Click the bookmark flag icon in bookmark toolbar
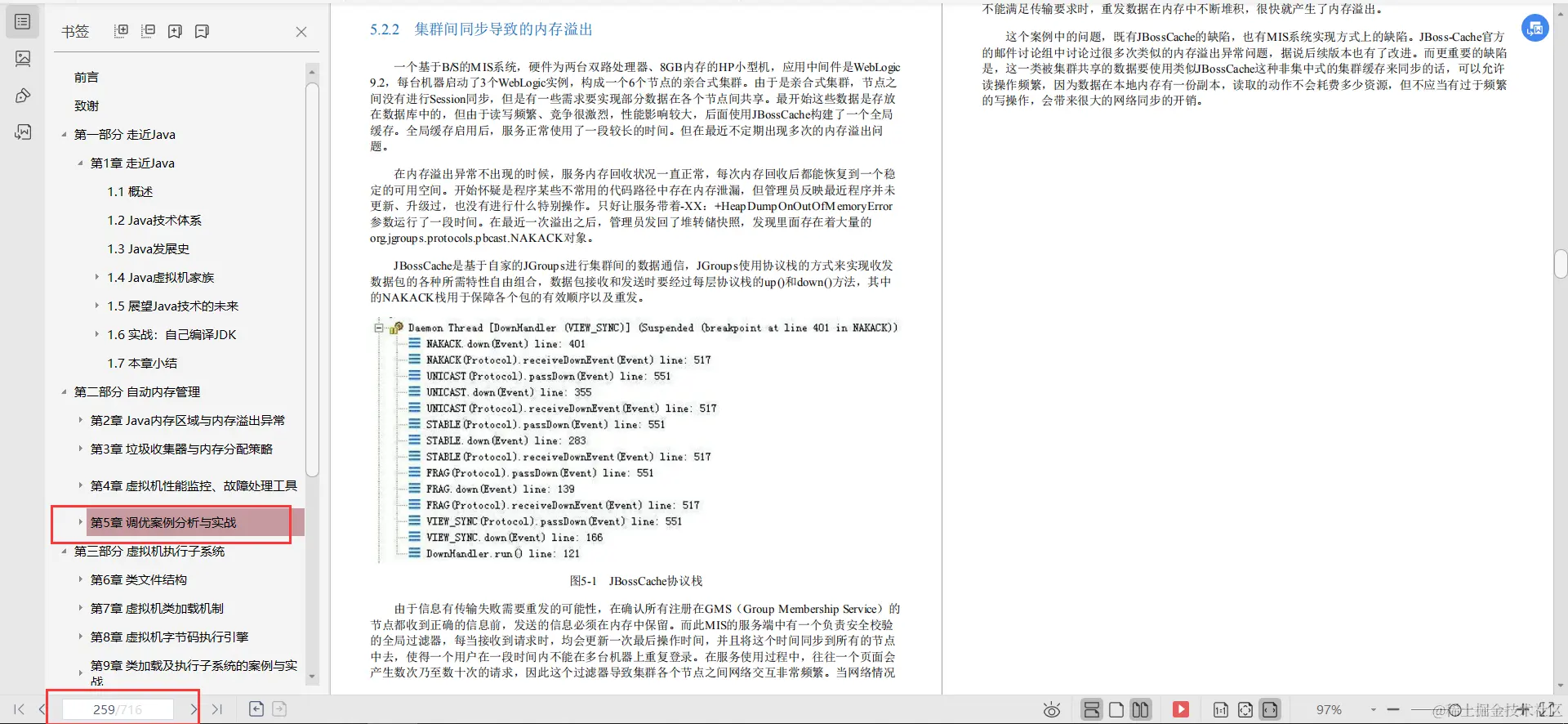Screen dimensions: 1568x724 pos(202,31)
